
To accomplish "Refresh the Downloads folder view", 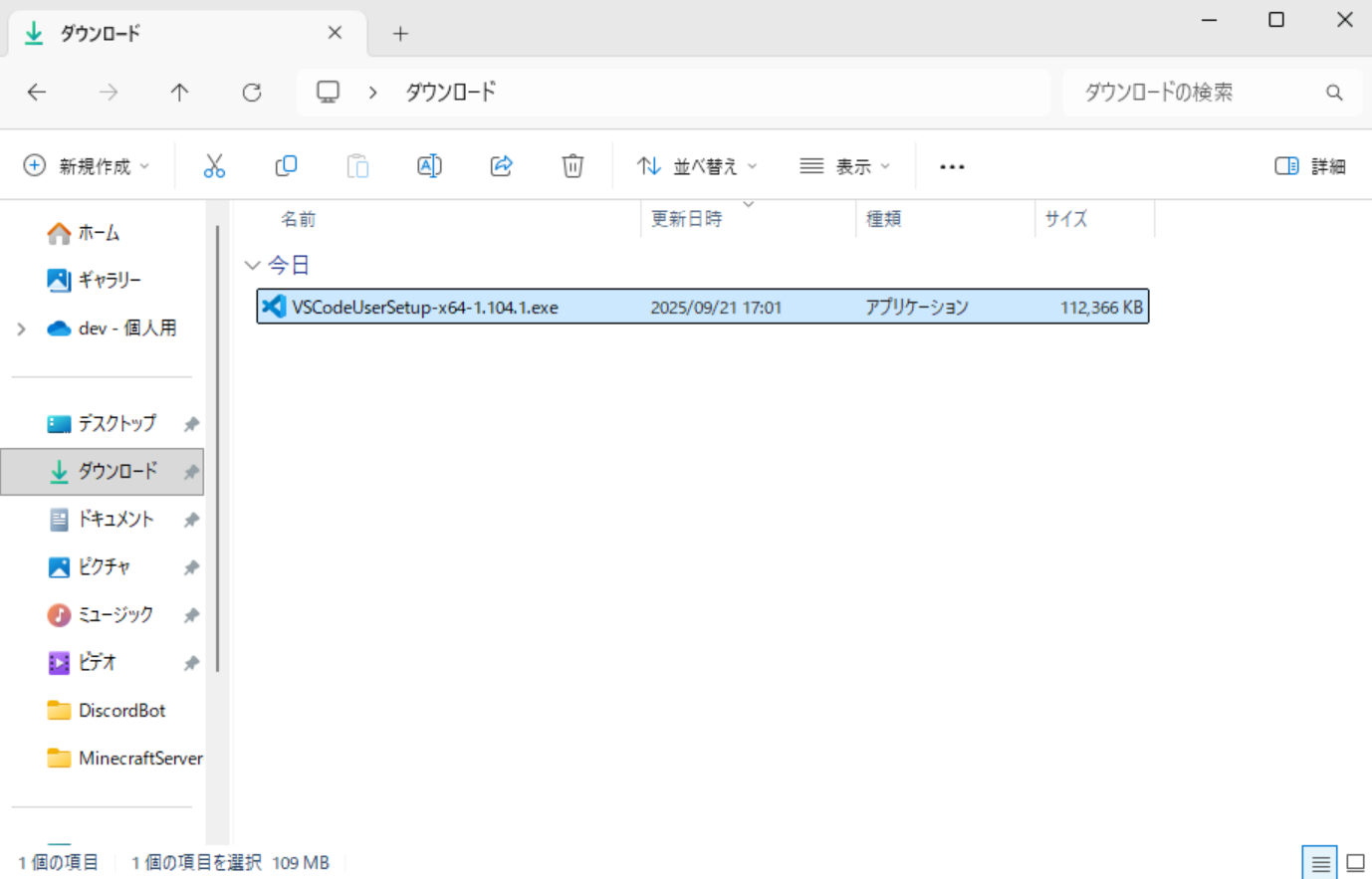I will pyautogui.click(x=252, y=93).
